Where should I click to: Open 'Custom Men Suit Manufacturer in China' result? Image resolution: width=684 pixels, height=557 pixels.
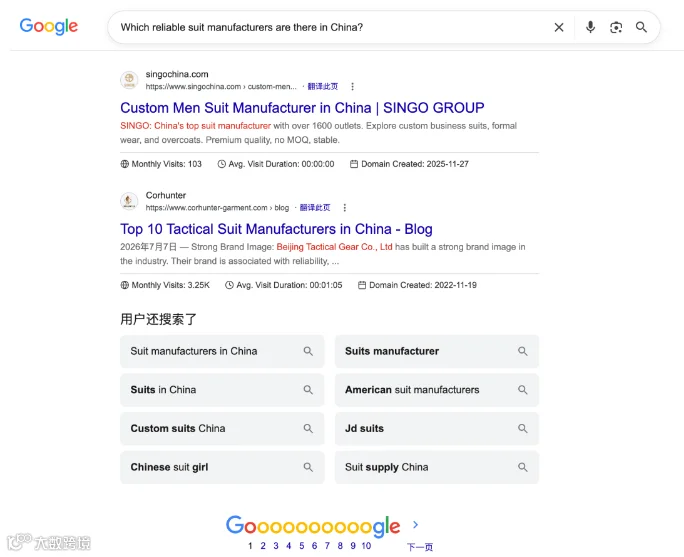pos(302,108)
